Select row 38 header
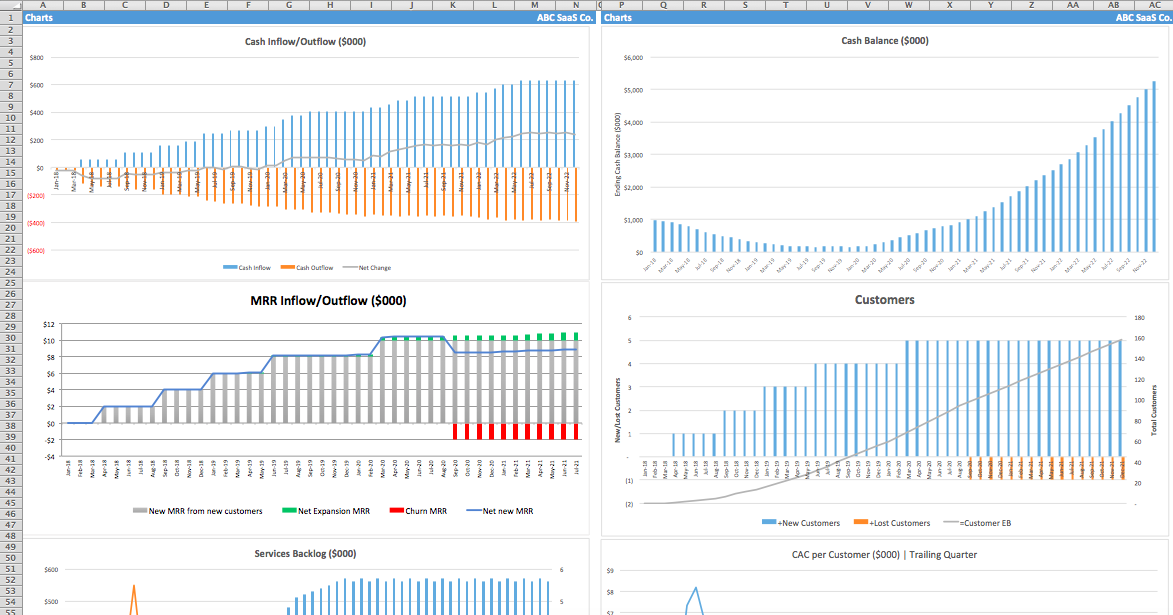The height and width of the screenshot is (615, 1173). pyautogui.click(x=10, y=426)
